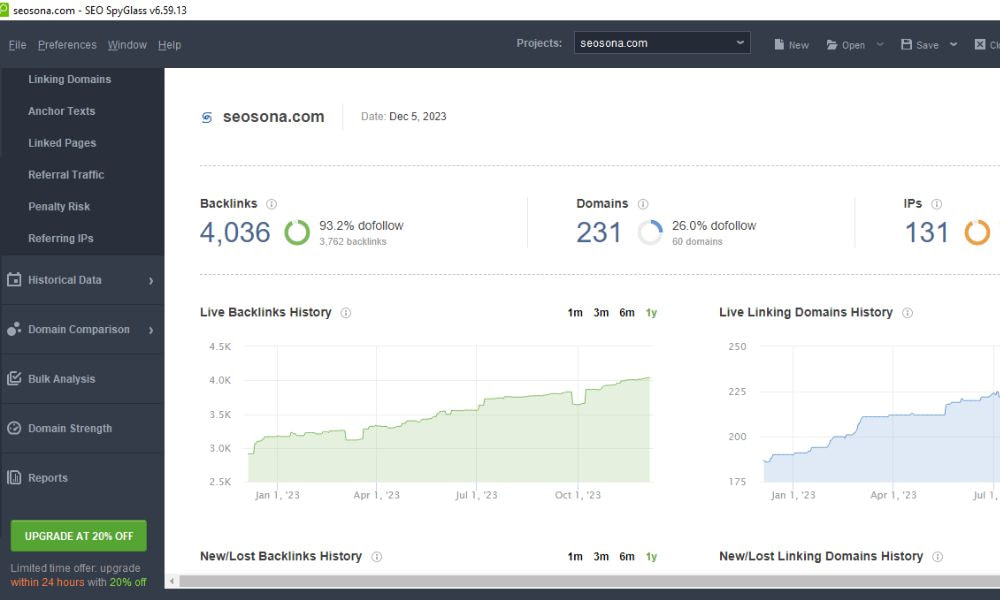Set Live Backlinks History range to 1y
Screen dimensions: 1000x600
click(x=651, y=312)
